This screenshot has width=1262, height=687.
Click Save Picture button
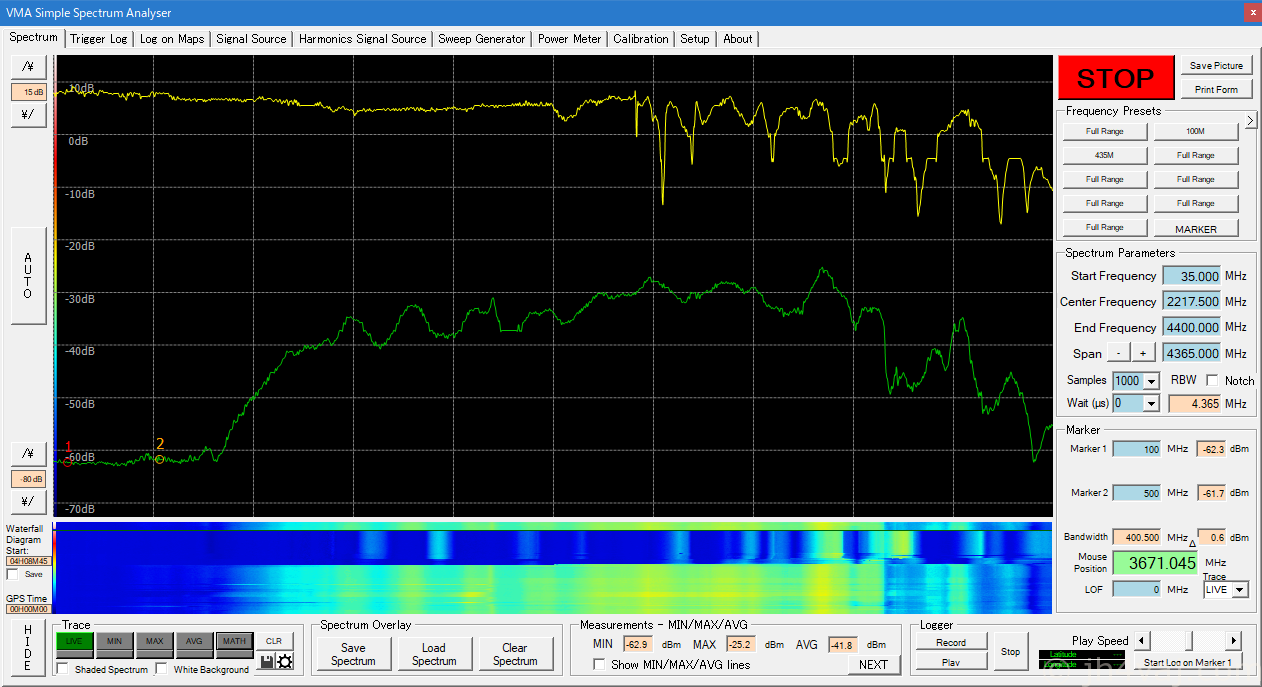[1216, 66]
